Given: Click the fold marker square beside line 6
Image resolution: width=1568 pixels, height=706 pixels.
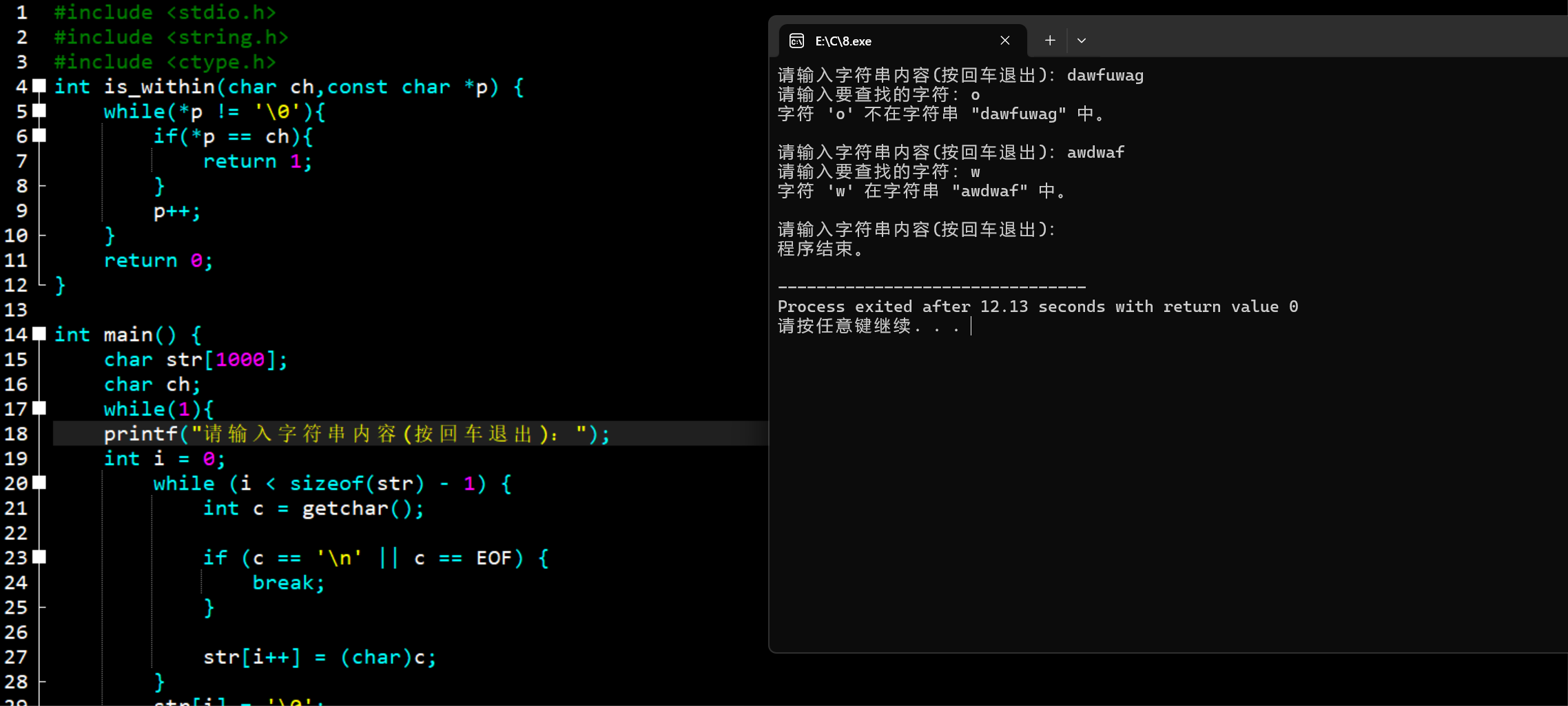Looking at the screenshot, I should click(x=39, y=136).
